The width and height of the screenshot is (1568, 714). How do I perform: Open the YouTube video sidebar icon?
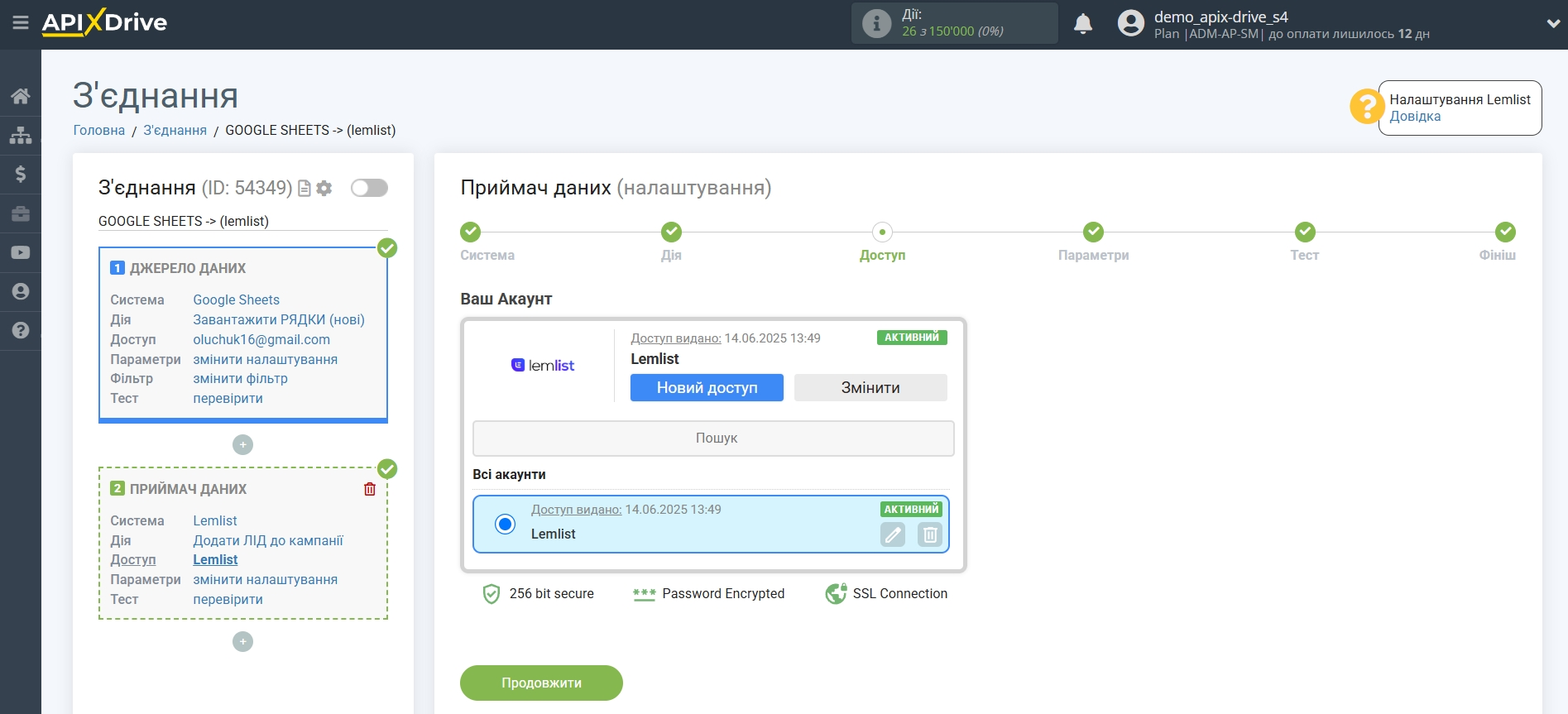pyautogui.click(x=21, y=252)
